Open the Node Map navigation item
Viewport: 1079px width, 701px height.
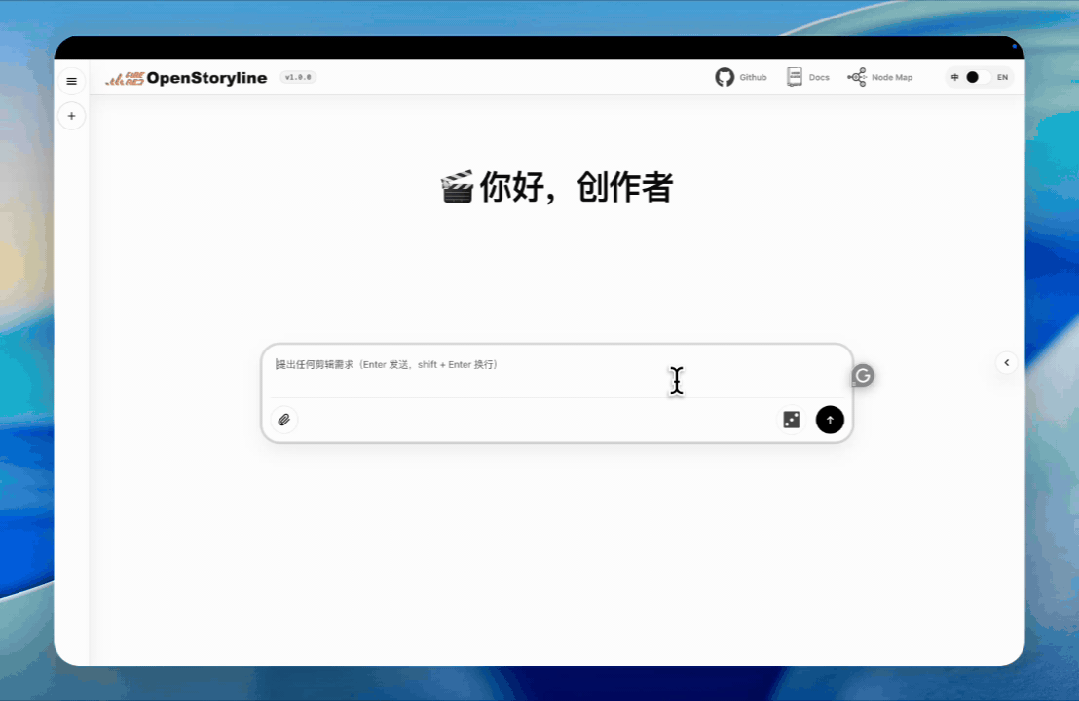879,76
